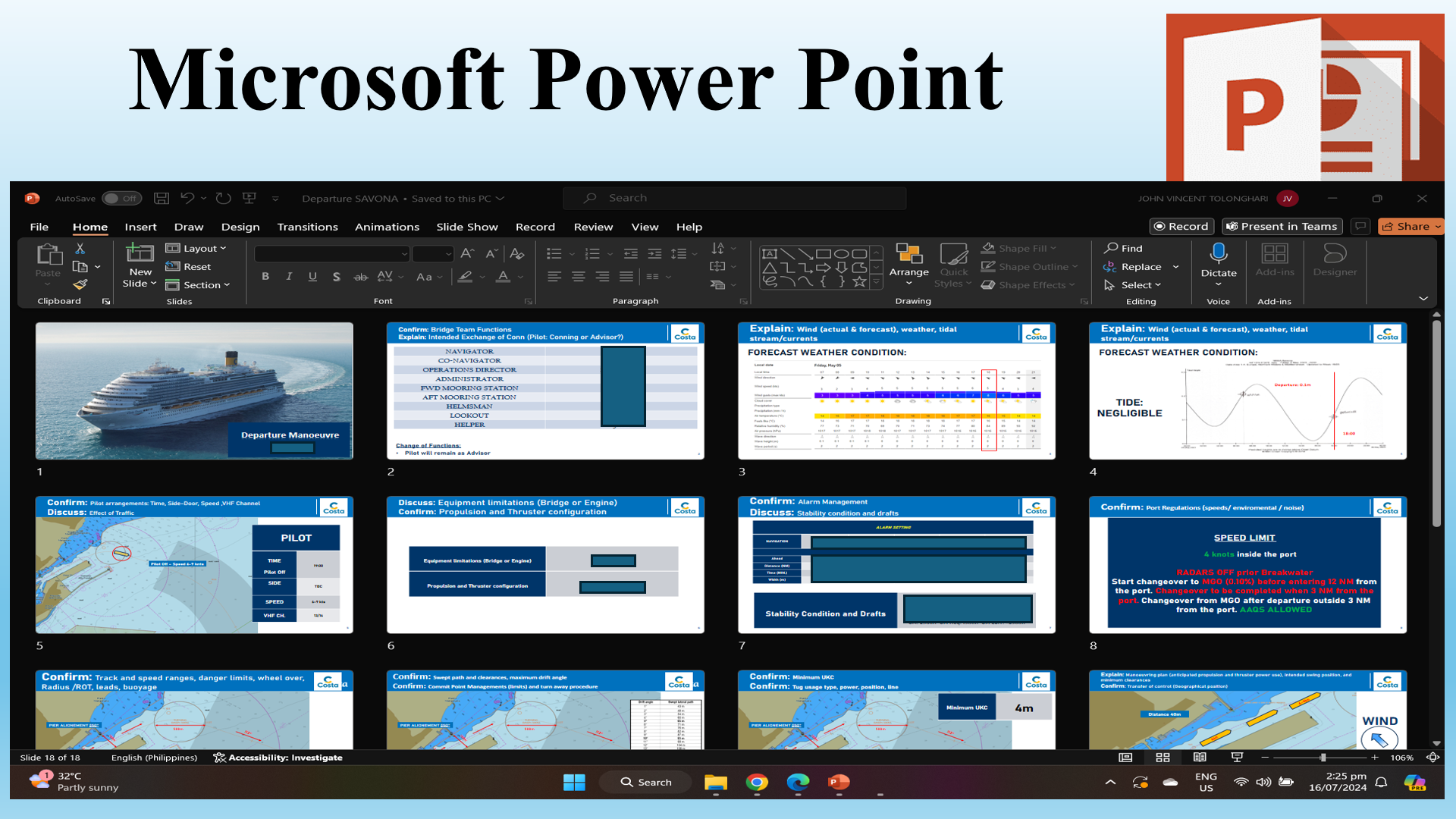
Task: Click the Format Painter brush icon
Action: (x=80, y=285)
